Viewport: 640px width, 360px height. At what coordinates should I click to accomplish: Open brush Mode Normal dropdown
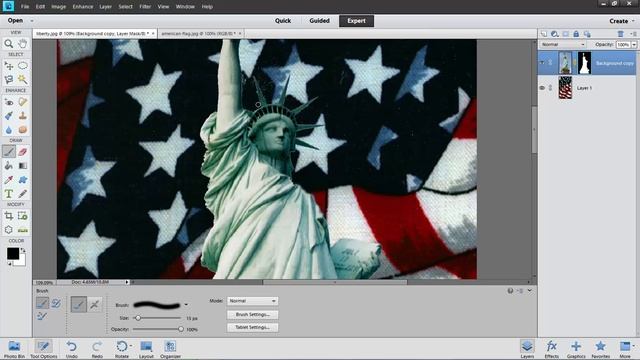pyautogui.click(x=252, y=301)
